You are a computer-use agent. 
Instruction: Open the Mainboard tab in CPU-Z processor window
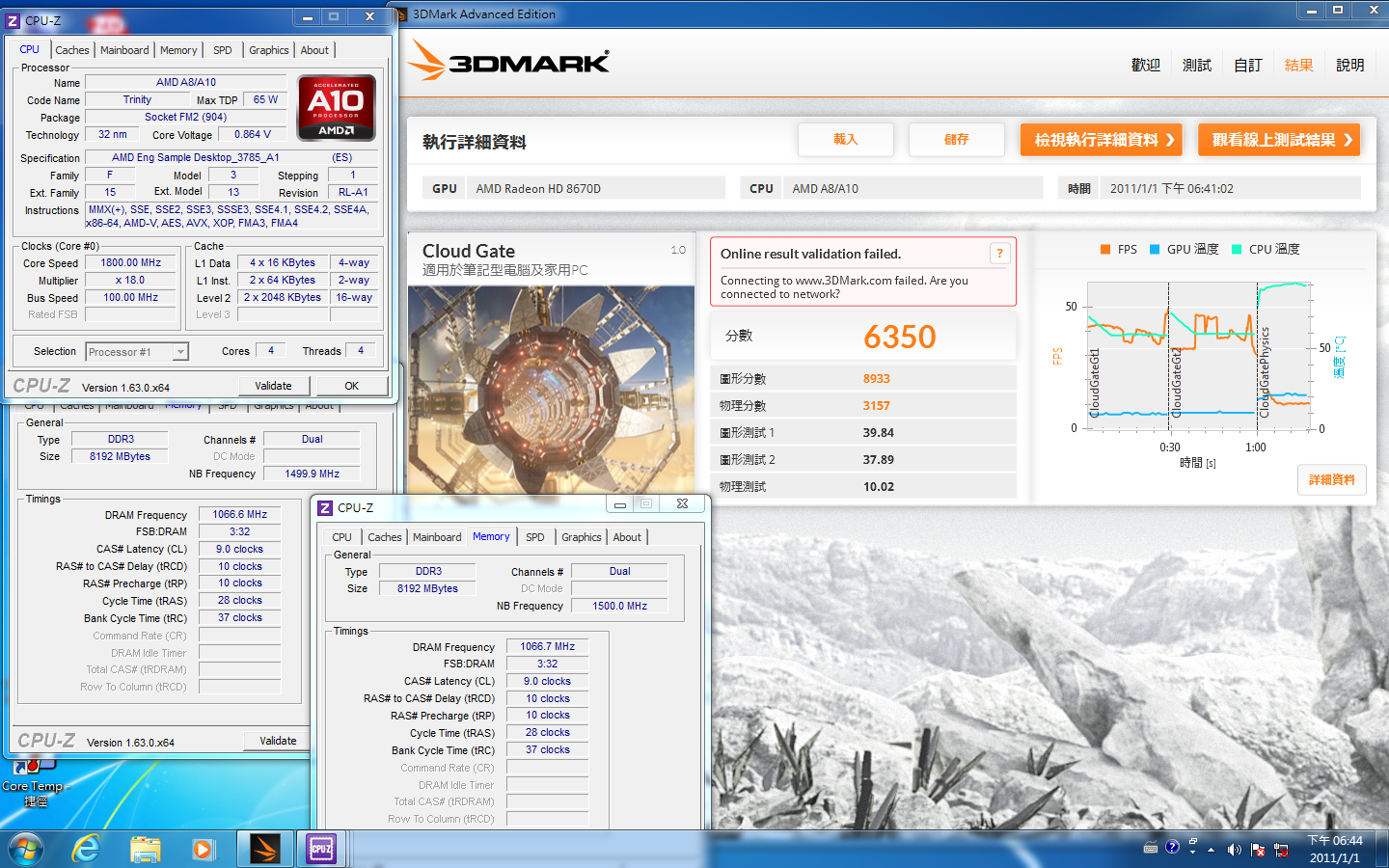point(124,50)
